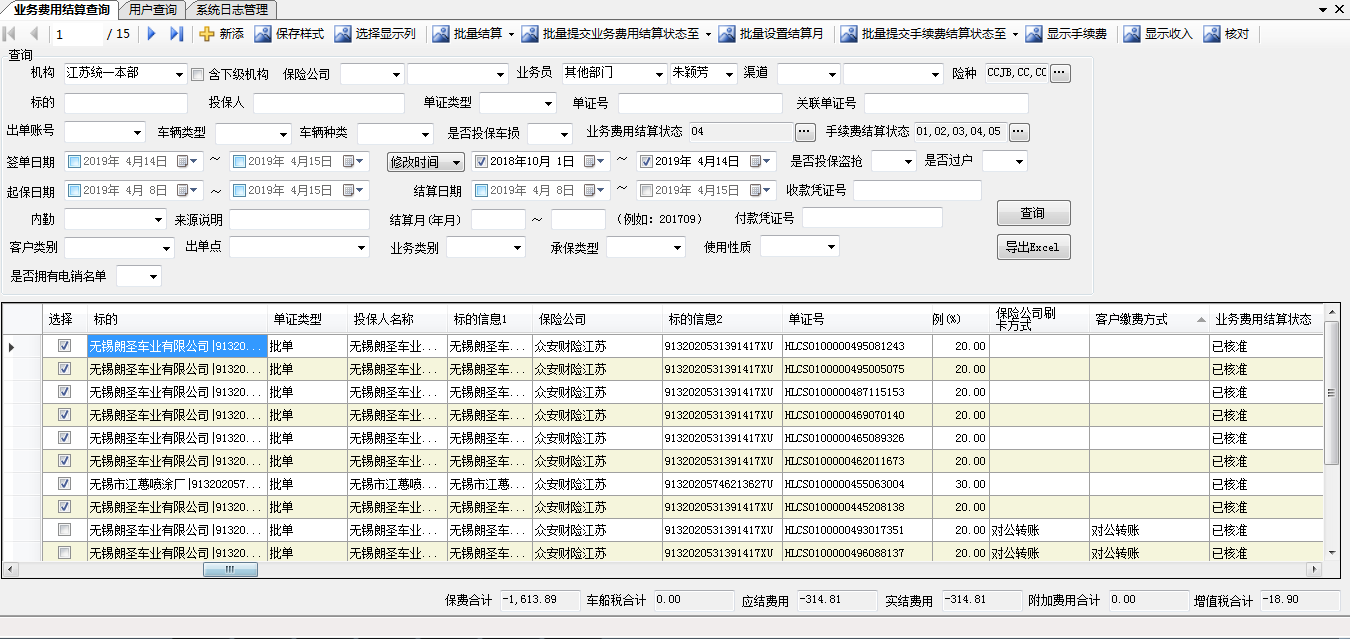Viewport: 1350px width, 639px height.
Task: Click the horizontal scrollbar thumb of the grid
Action: [230, 569]
